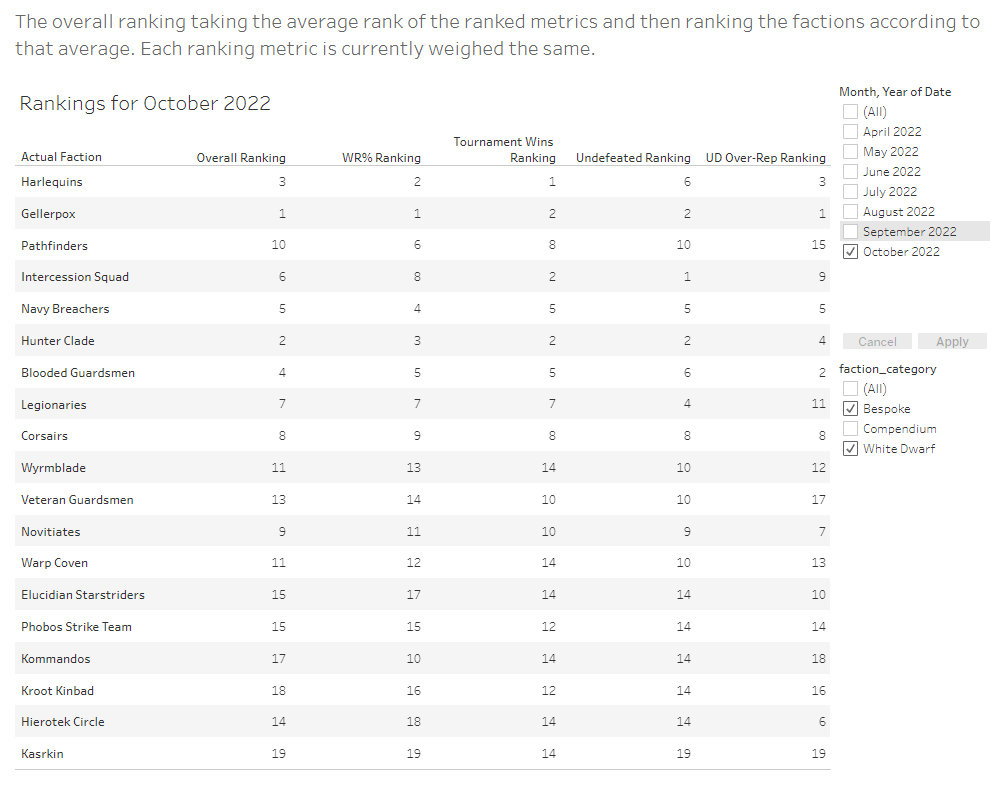Click the UD Over-Rep Ranking header
Viewport: 997px width, 785px height.
coord(765,158)
